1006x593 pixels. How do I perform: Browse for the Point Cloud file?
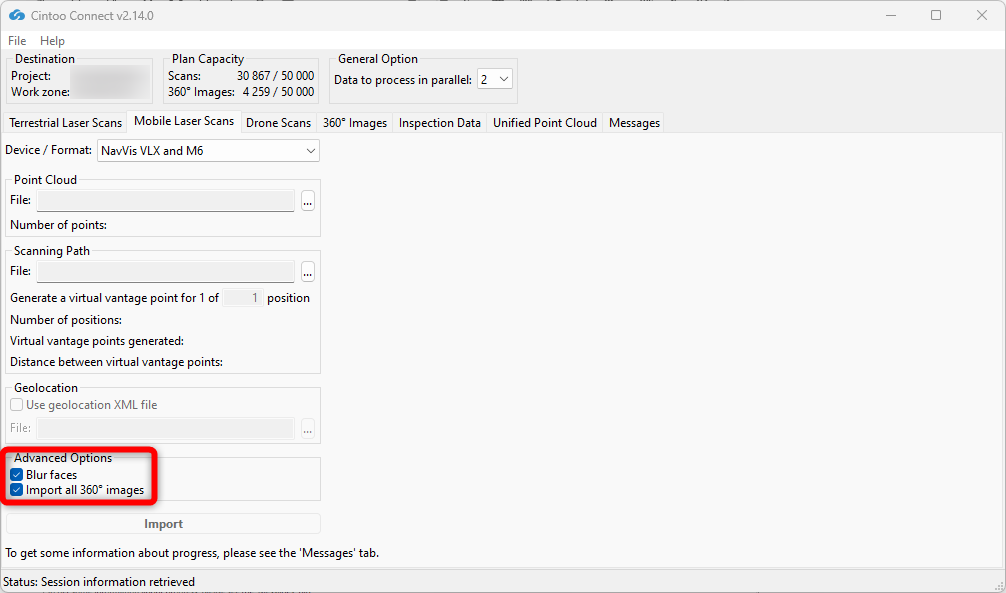[x=308, y=202]
